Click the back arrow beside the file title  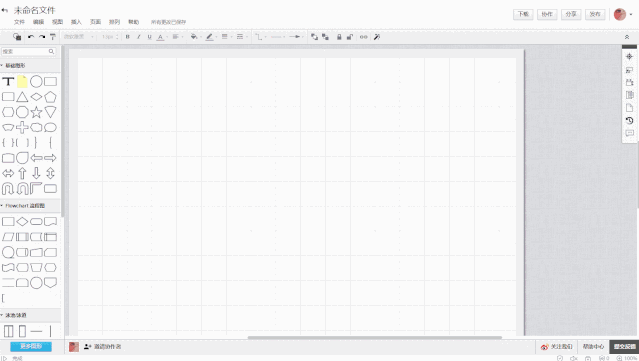(x=5, y=10)
